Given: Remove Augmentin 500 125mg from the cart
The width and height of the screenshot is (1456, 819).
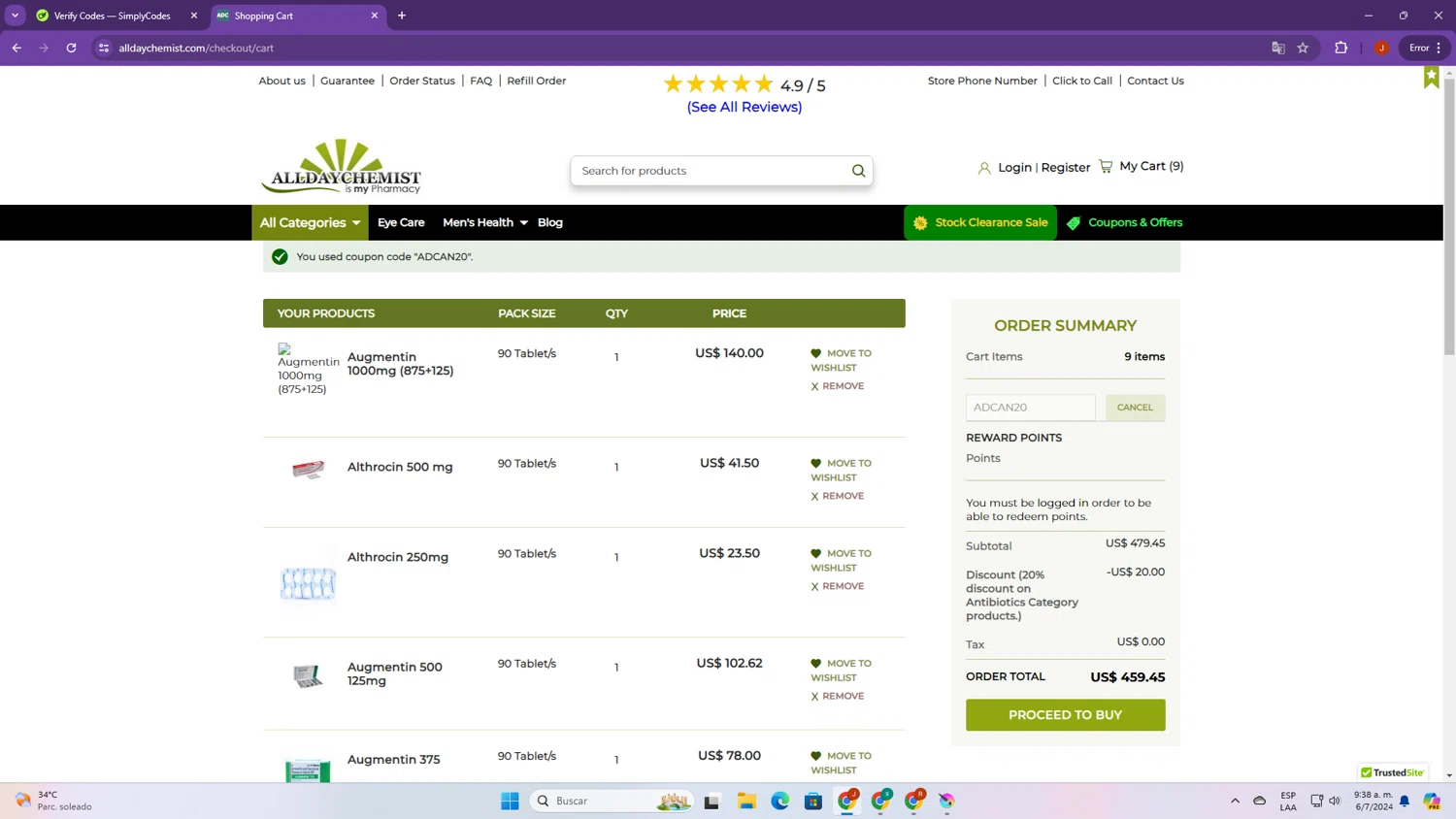Looking at the screenshot, I should click(x=838, y=696).
